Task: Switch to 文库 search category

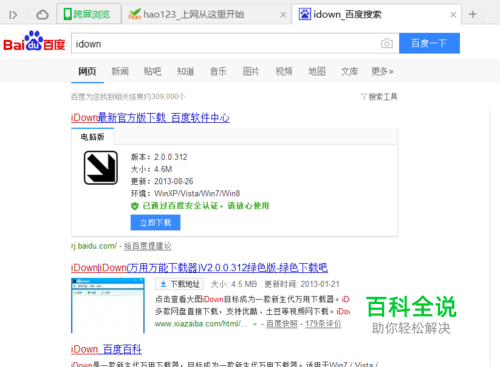Action: [x=350, y=71]
